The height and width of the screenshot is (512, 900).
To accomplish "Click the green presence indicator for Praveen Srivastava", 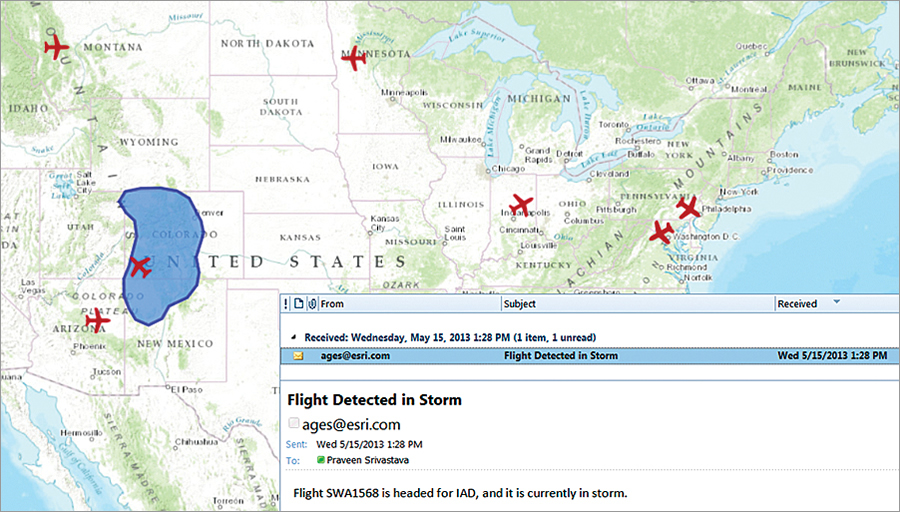I will (x=321, y=460).
